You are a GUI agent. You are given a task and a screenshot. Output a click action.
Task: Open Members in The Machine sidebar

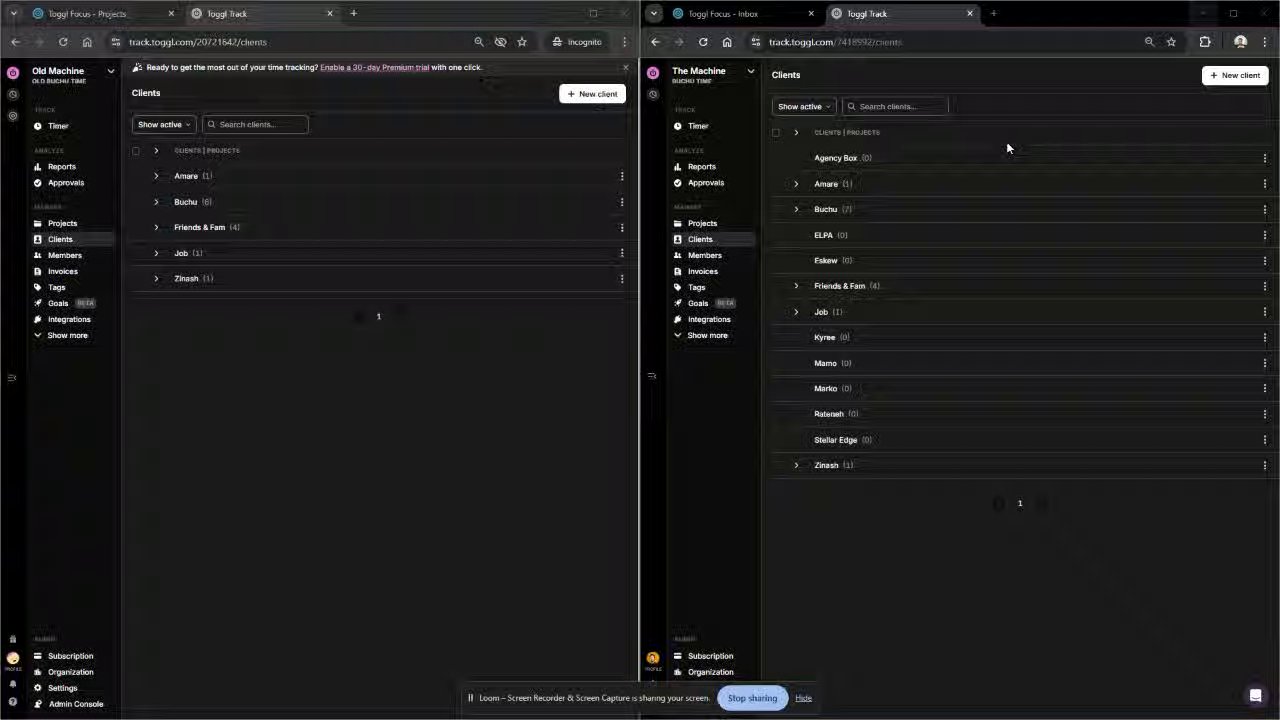pyautogui.click(x=704, y=255)
